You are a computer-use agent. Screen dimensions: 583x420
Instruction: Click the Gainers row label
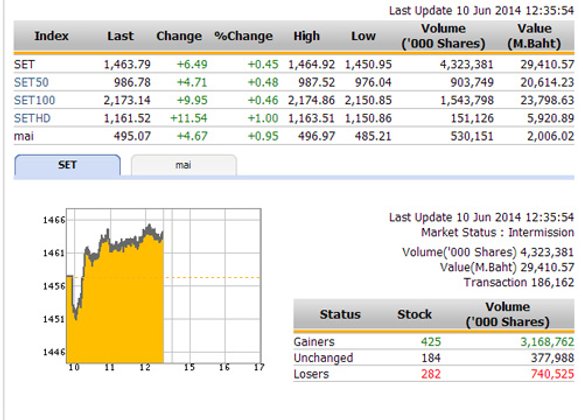pos(314,342)
